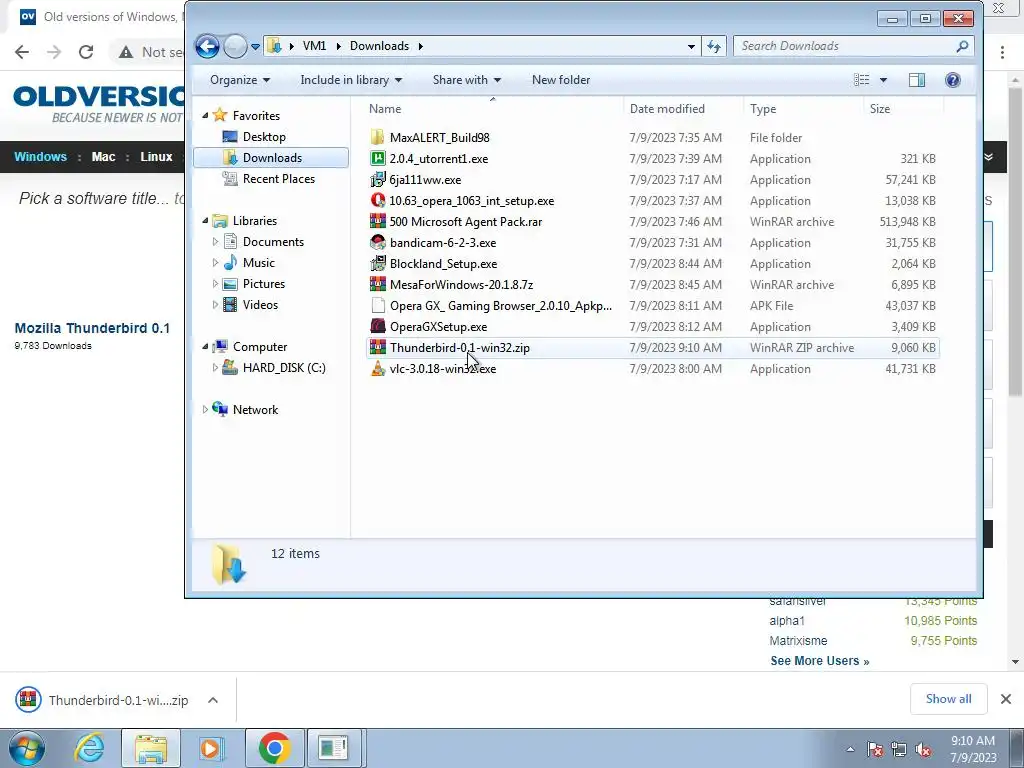Image resolution: width=1024 pixels, height=768 pixels.
Task: Collapse the Favorites tree section
Action: pos(205,116)
